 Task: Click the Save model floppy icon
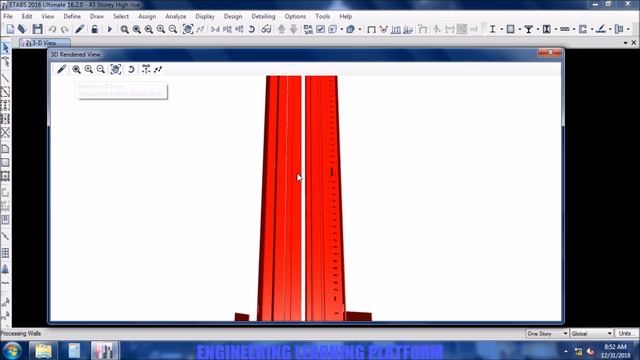38,29
